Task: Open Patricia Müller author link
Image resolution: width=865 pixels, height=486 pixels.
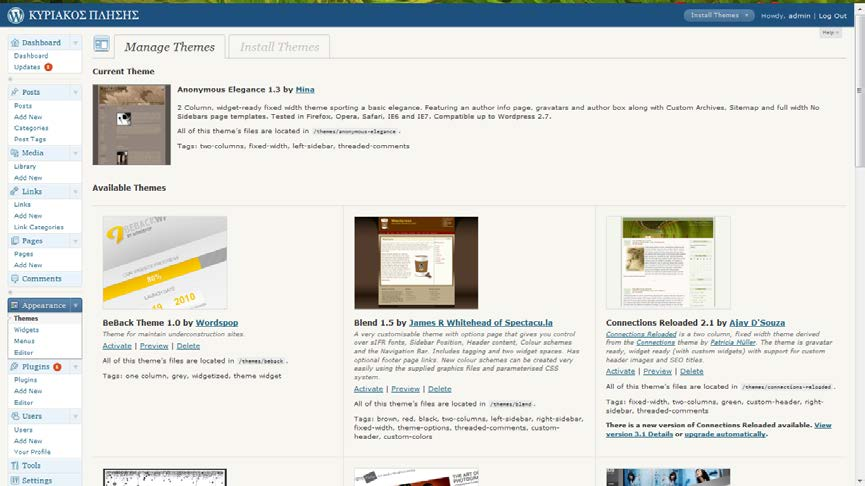Action: coord(733,343)
